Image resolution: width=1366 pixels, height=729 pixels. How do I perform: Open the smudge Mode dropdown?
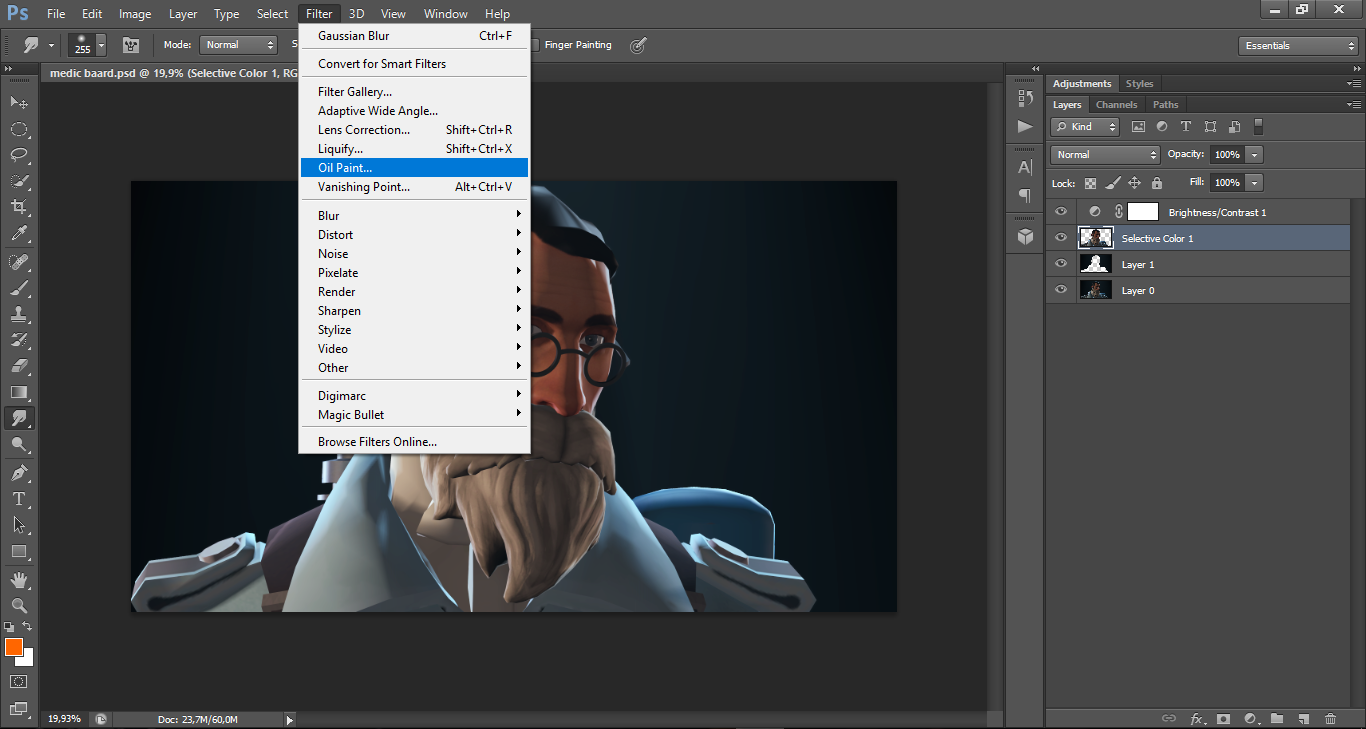(x=238, y=45)
